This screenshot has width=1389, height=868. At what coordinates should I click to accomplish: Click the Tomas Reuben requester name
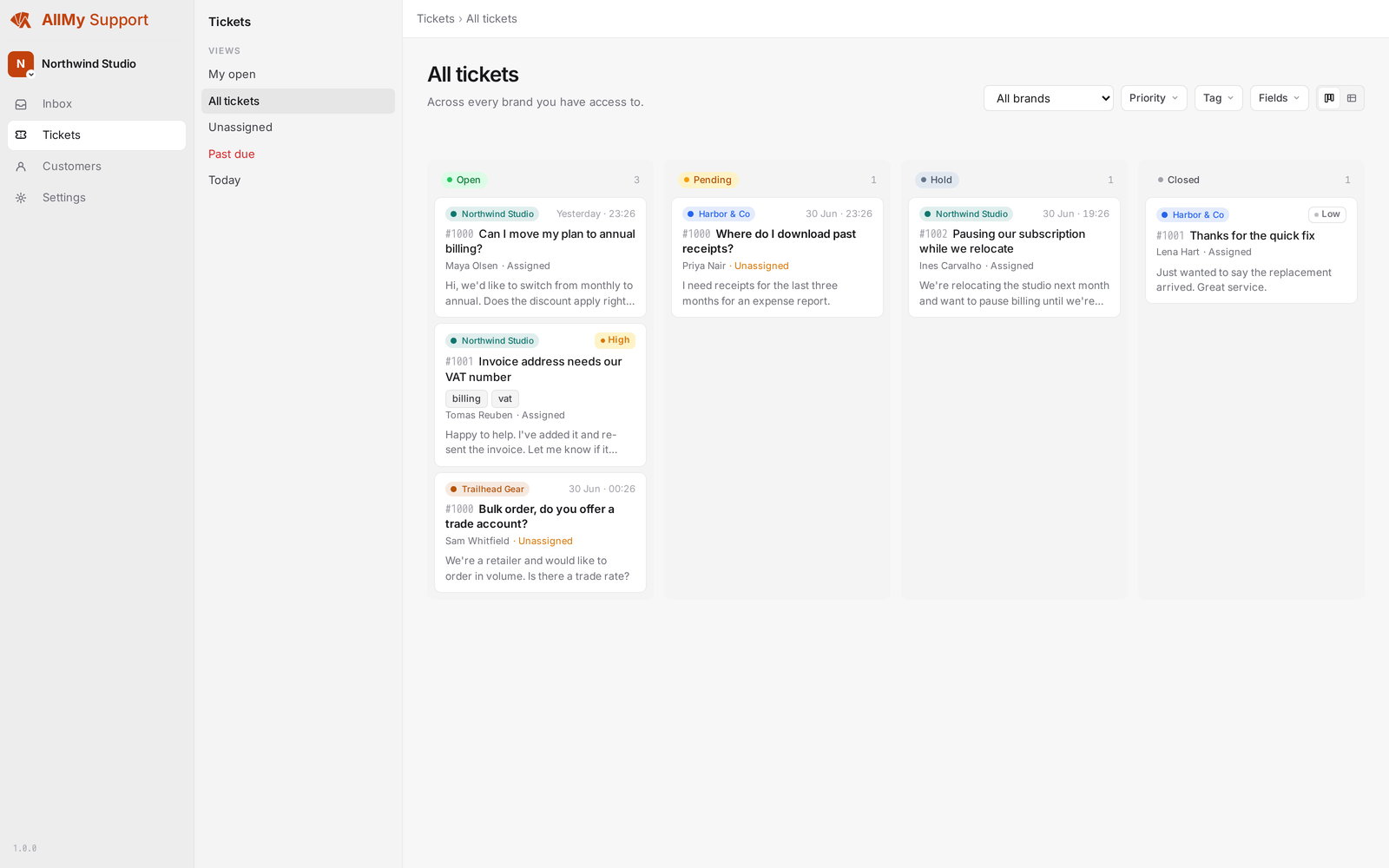479,416
